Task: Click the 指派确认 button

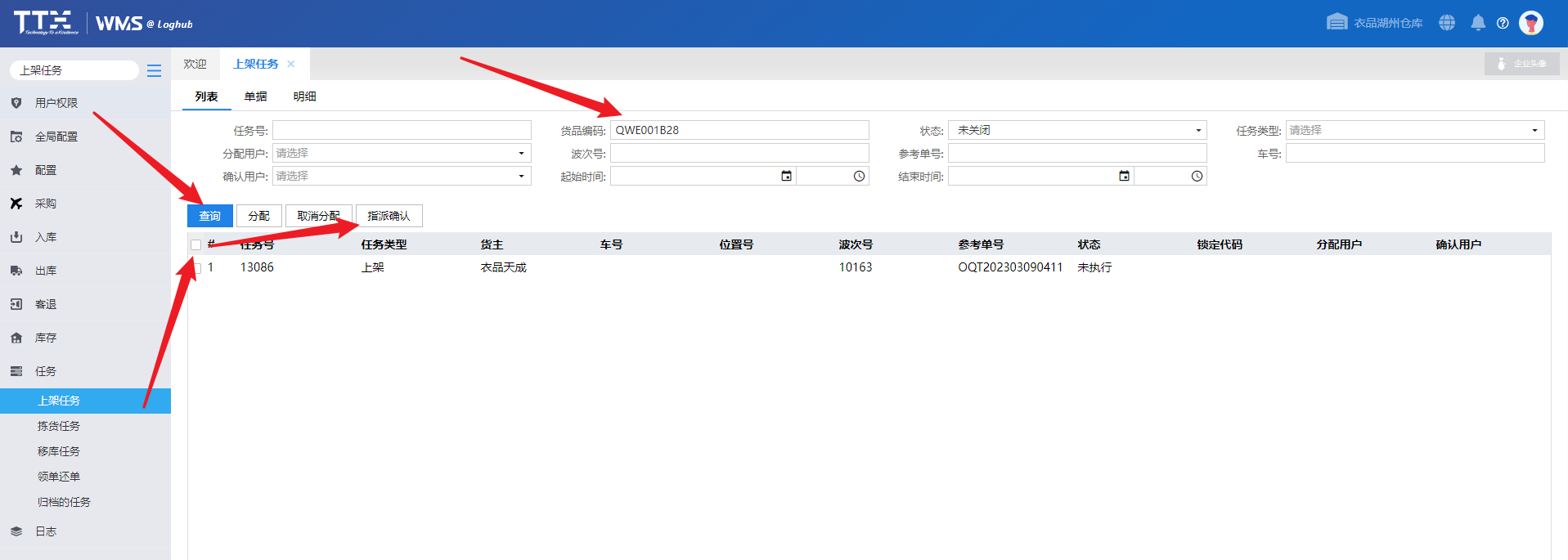Action: pyautogui.click(x=389, y=216)
